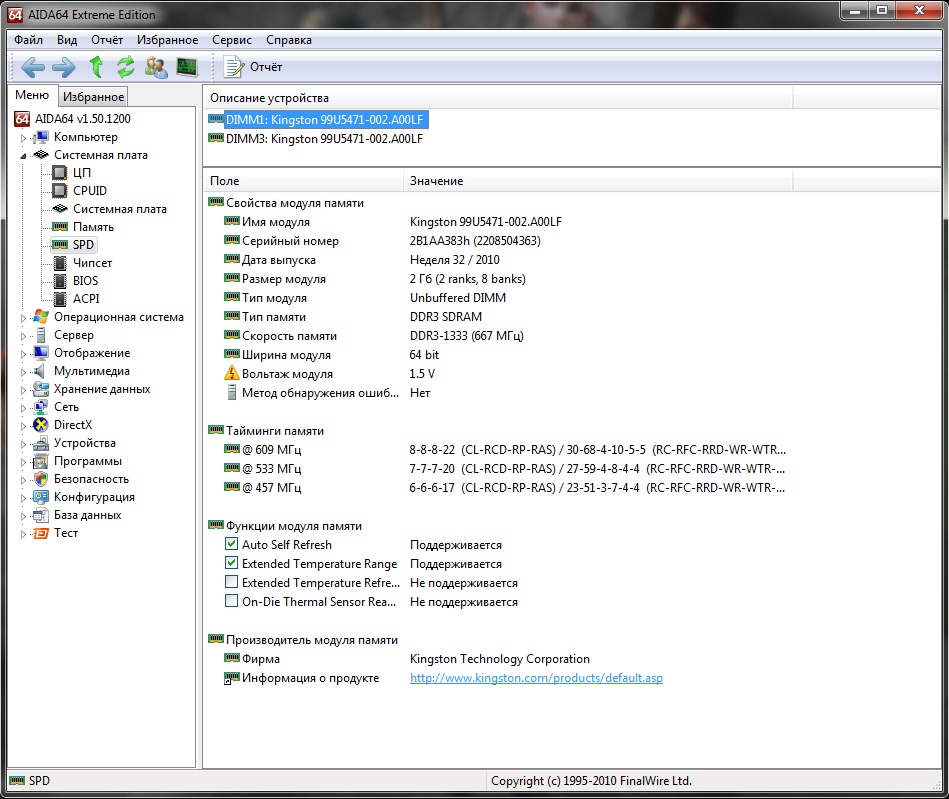The image size is (949, 799).
Task: Expand the База данных tree node
Action: [x=23, y=516]
